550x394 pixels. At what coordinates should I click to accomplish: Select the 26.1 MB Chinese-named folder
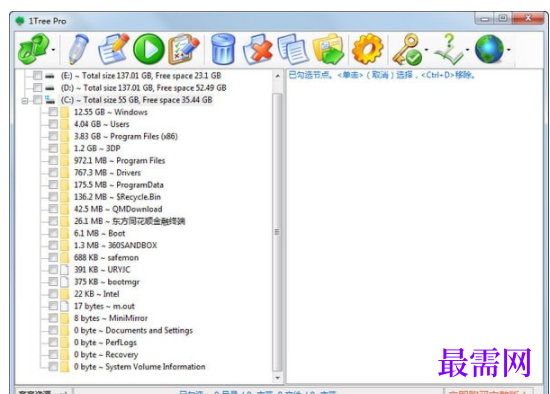[x=129, y=221]
